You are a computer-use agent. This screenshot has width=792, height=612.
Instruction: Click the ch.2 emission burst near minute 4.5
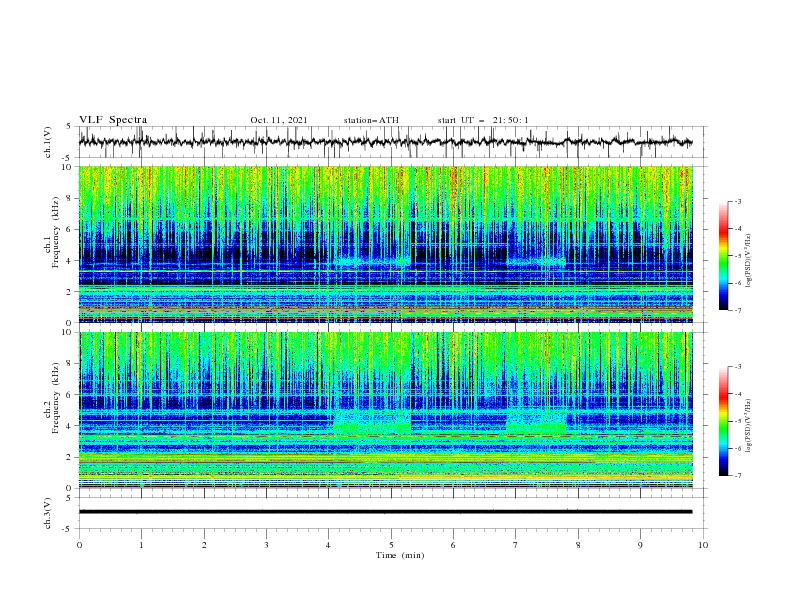[x=372, y=423]
